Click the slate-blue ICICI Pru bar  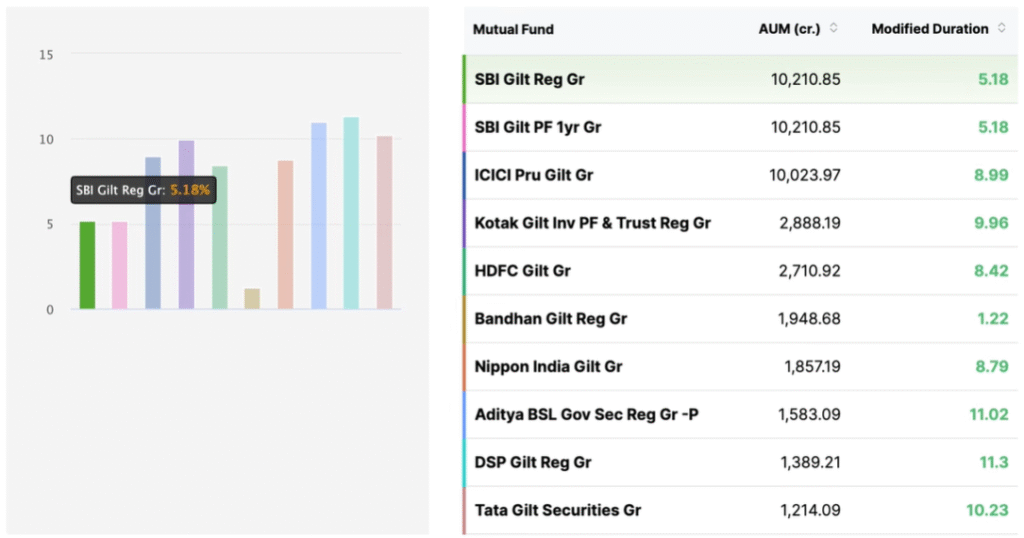coord(153,233)
